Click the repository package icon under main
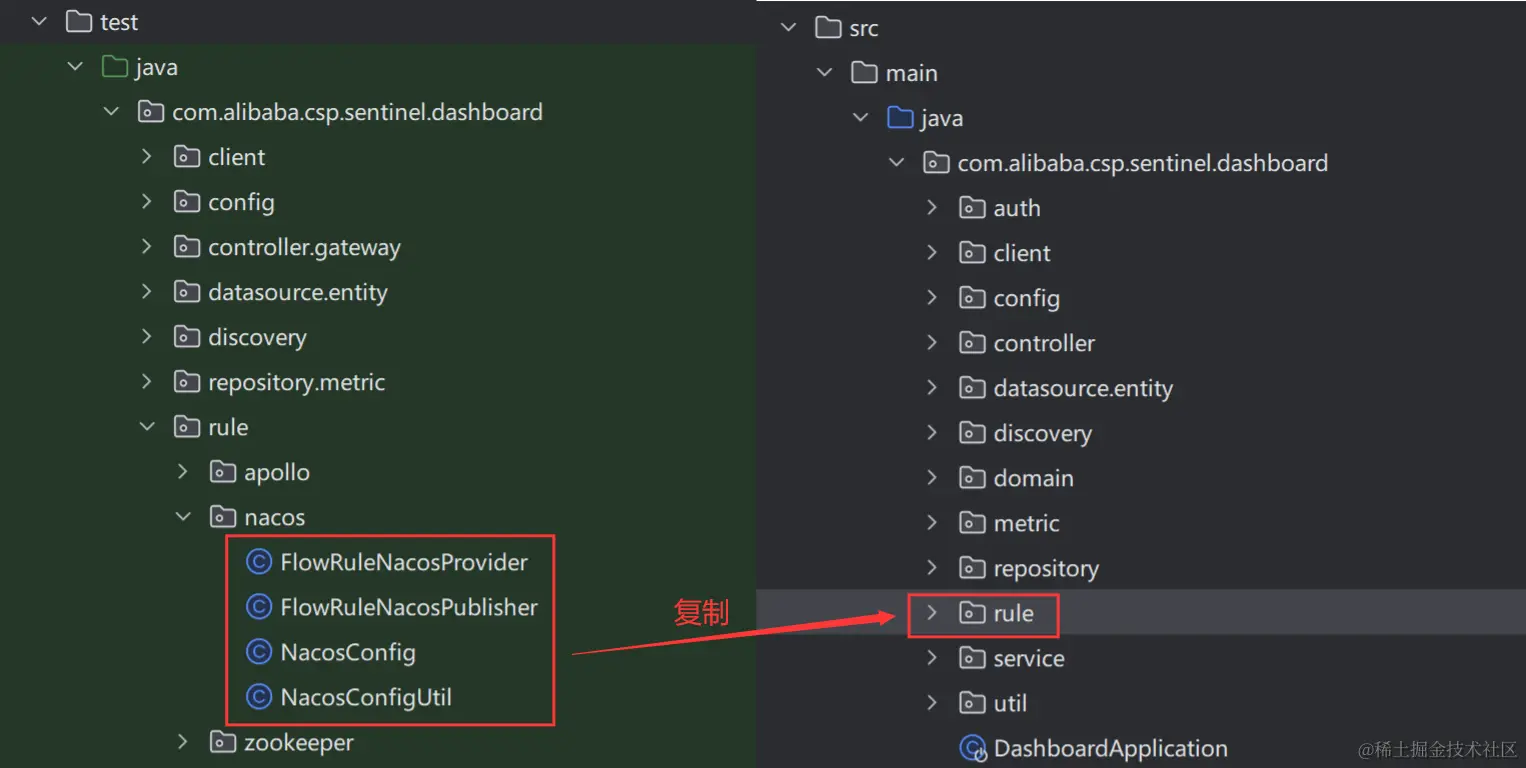The width and height of the screenshot is (1526, 768). (x=972, y=568)
